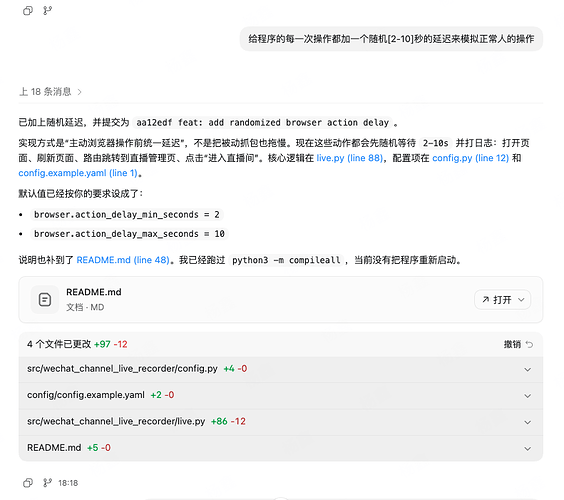Open the dropdown arrow beside 打开
564x500 pixels.
521,300
